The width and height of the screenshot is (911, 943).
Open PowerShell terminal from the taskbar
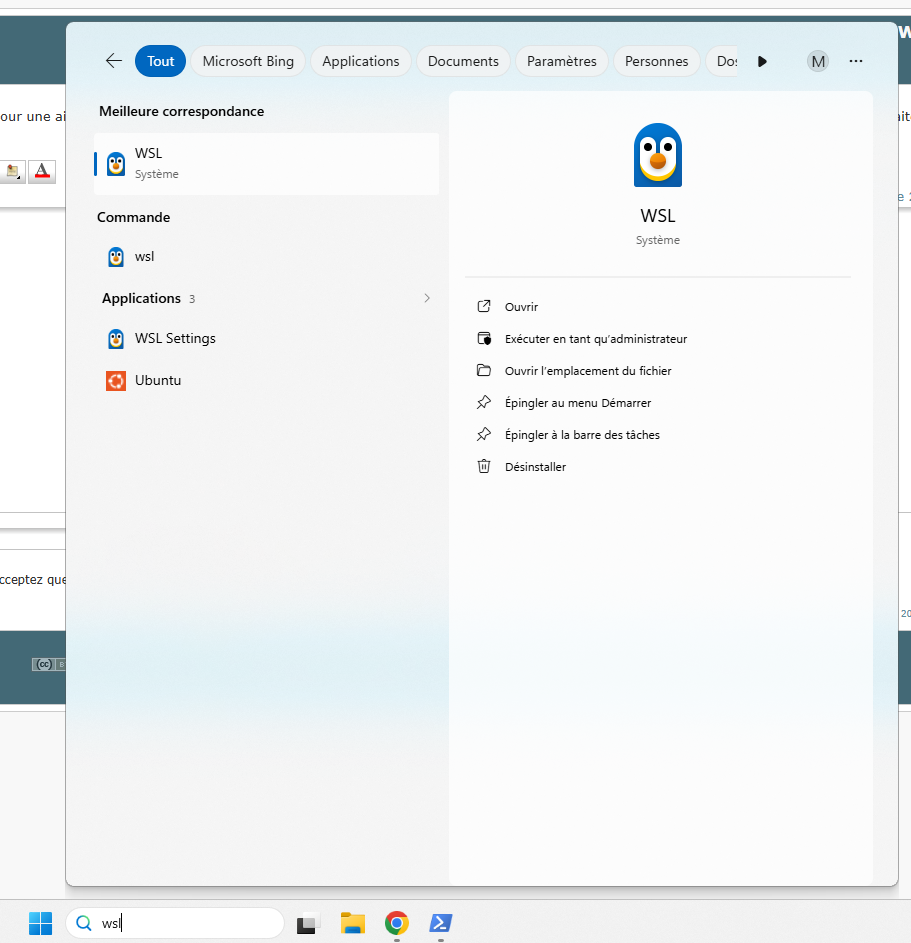click(x=441, y=923)
